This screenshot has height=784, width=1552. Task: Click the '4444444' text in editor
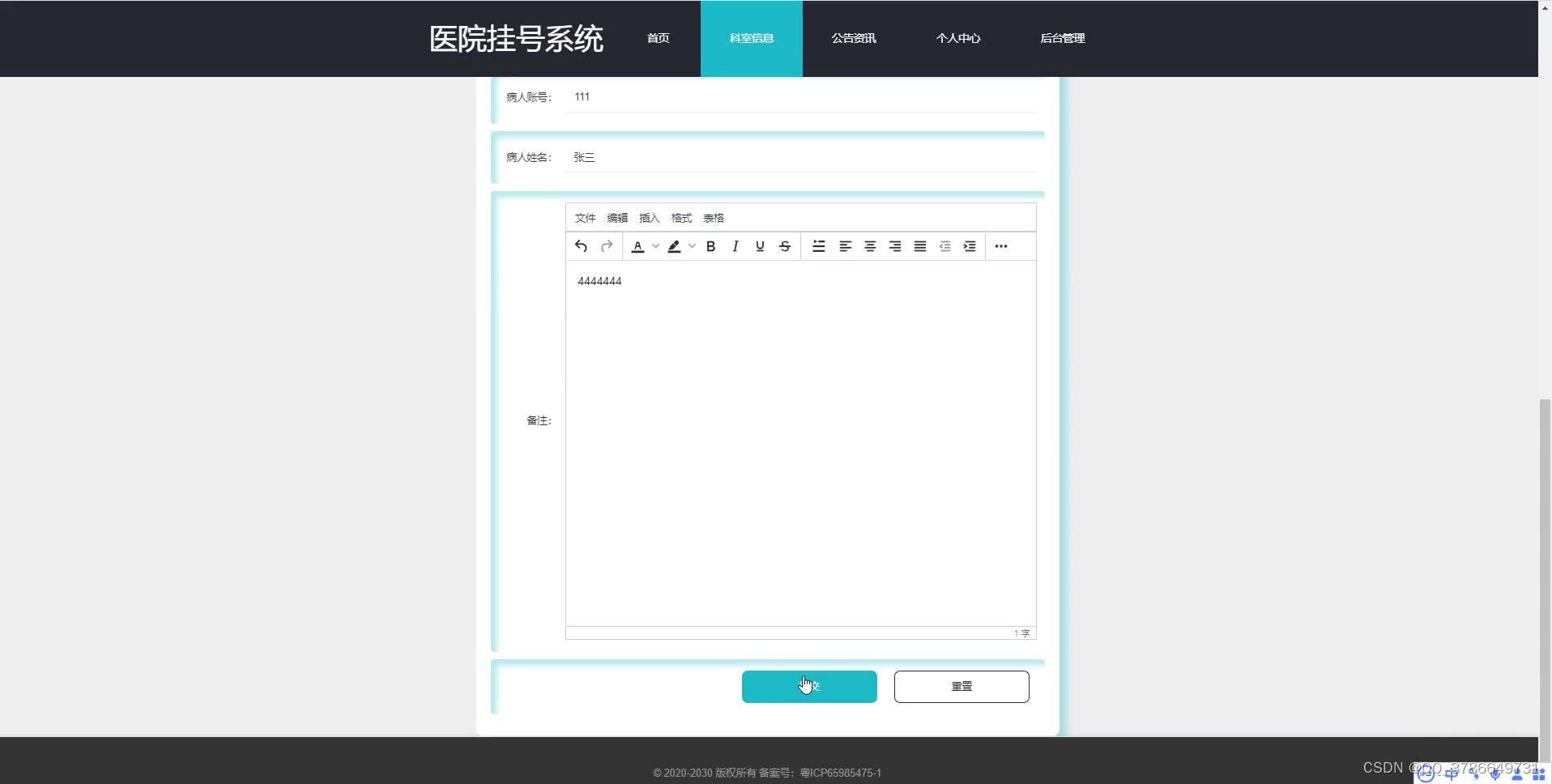pos(599,281)
